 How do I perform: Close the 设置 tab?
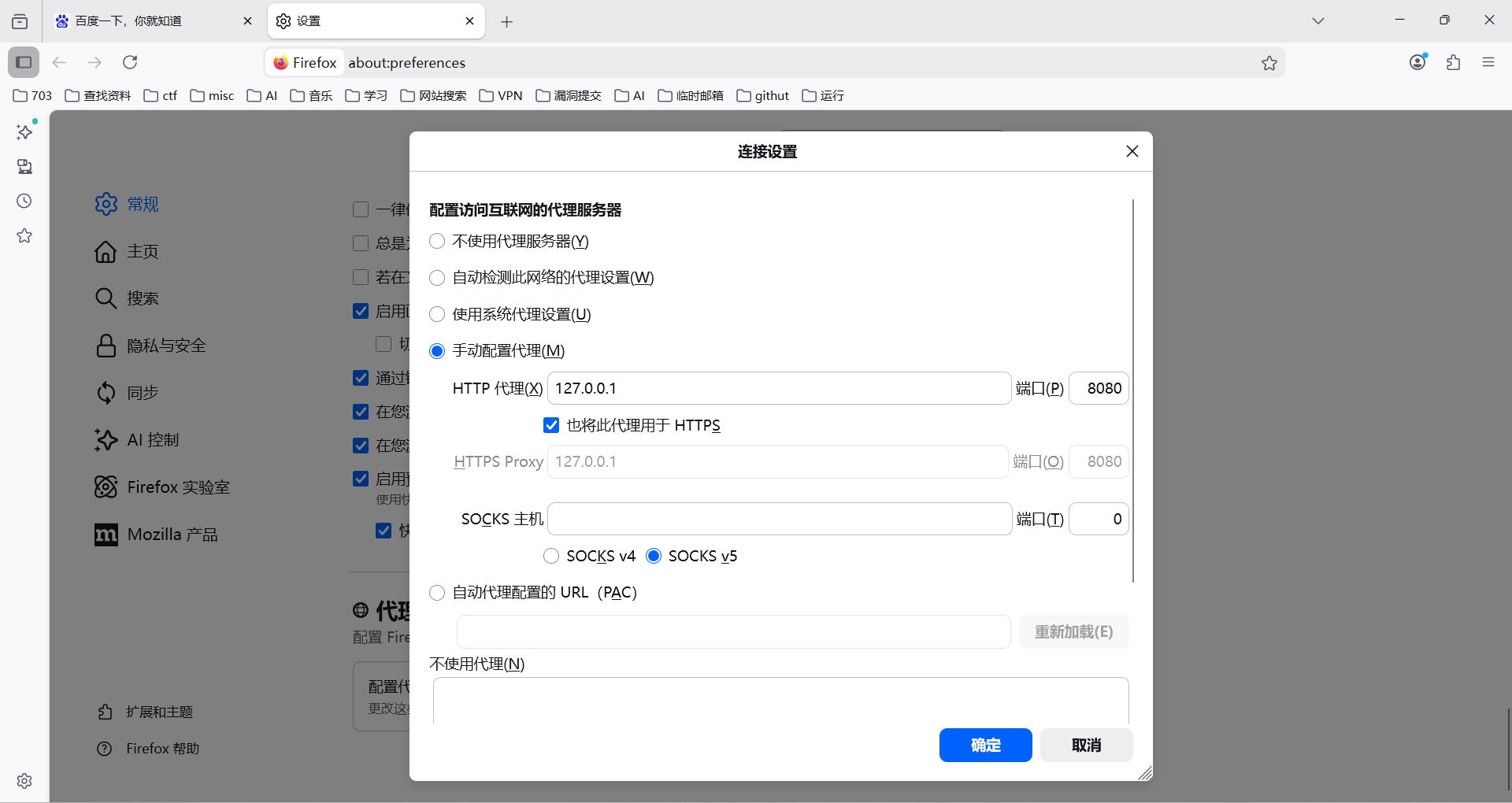click(470, 21)
